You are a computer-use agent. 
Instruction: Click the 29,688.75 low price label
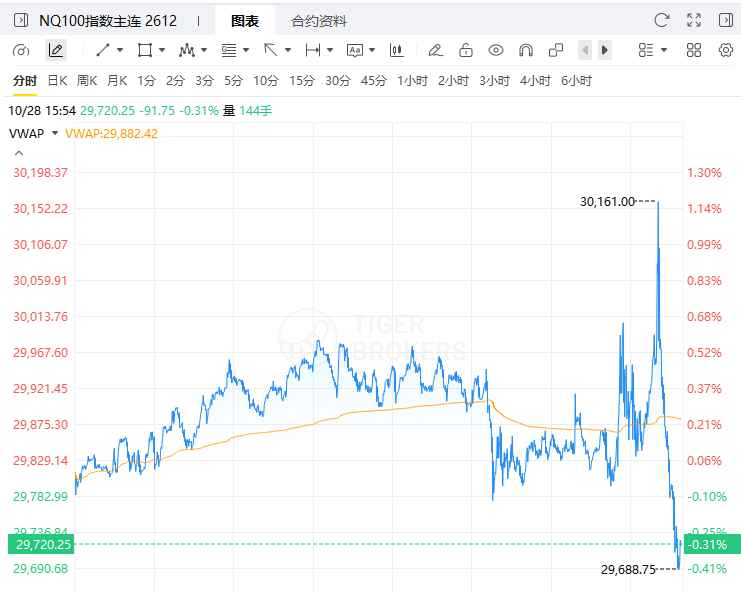point(628,570)
